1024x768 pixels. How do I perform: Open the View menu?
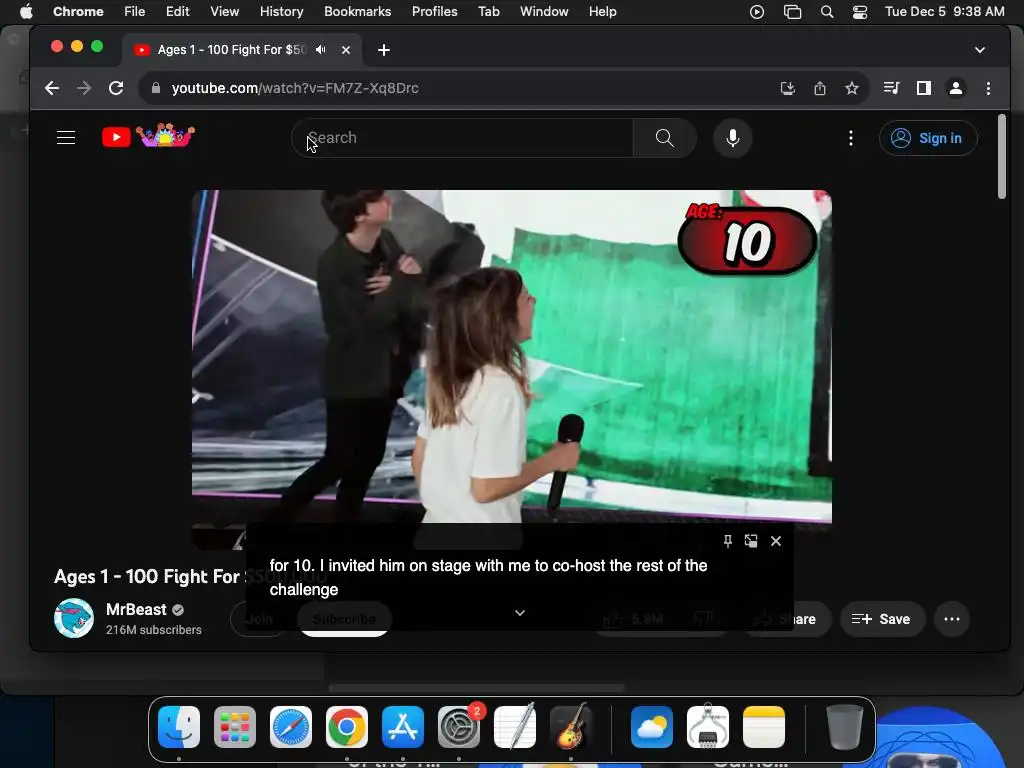tap(224, 12)
